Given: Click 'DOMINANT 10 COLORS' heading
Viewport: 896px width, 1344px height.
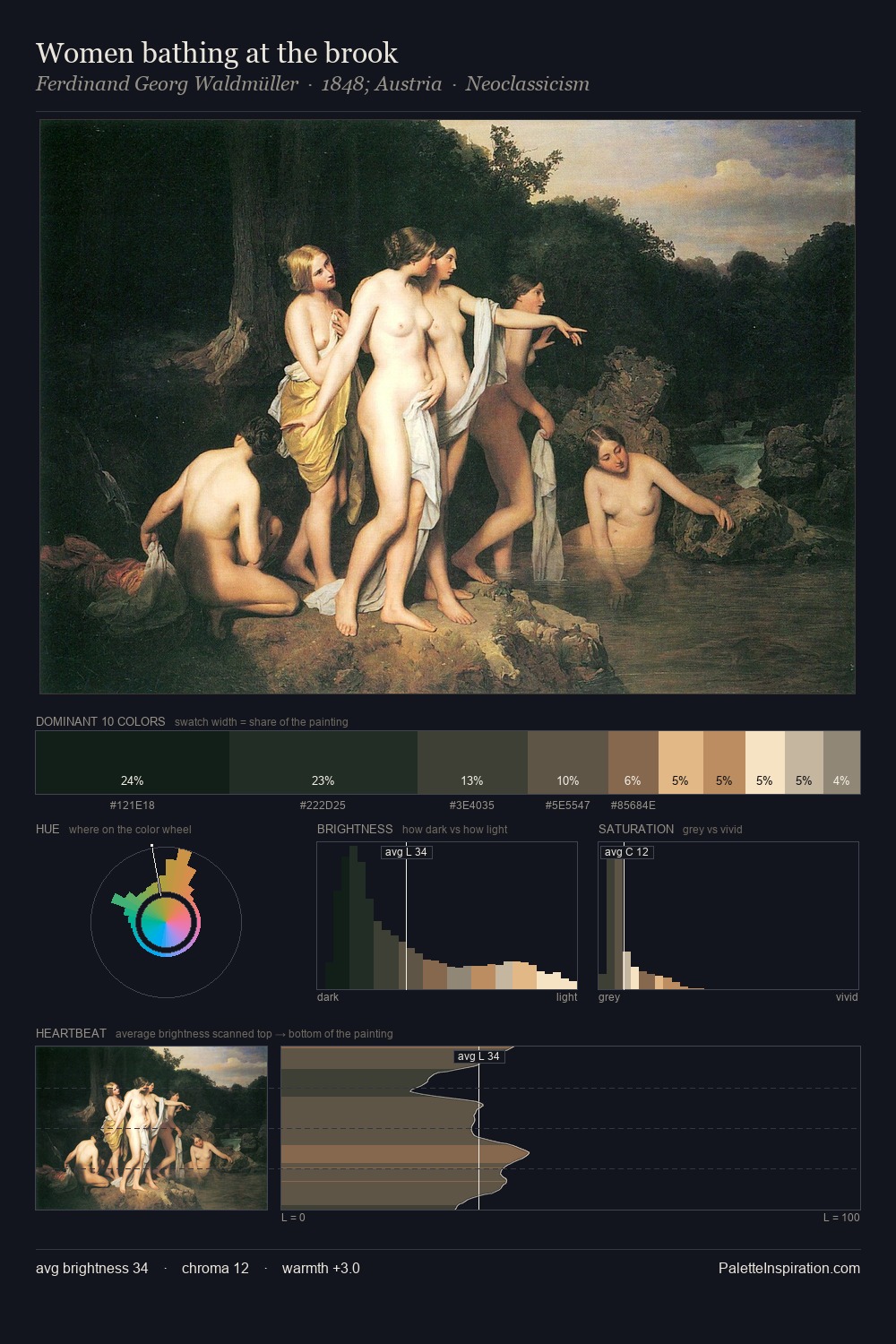Looking at the screenshot, I should pyautogui.click(x=100, y=721).
